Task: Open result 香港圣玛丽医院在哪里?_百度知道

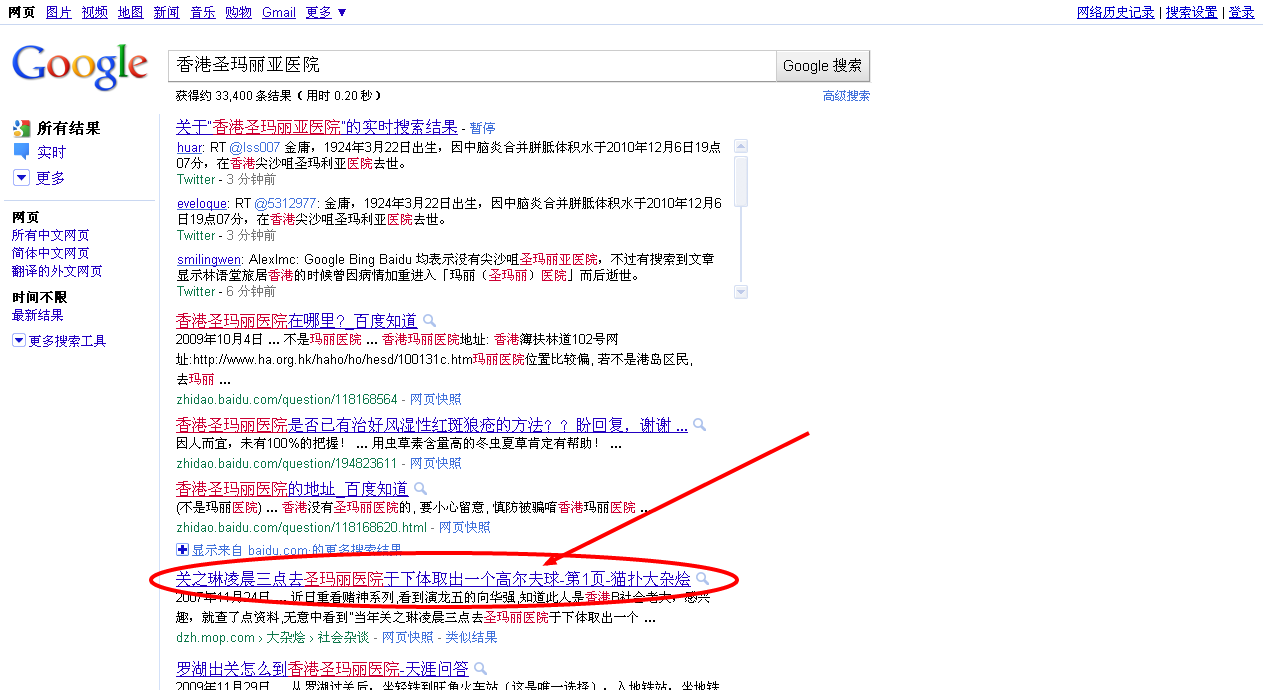Action: pyautogui.click(x=297, y=321)
